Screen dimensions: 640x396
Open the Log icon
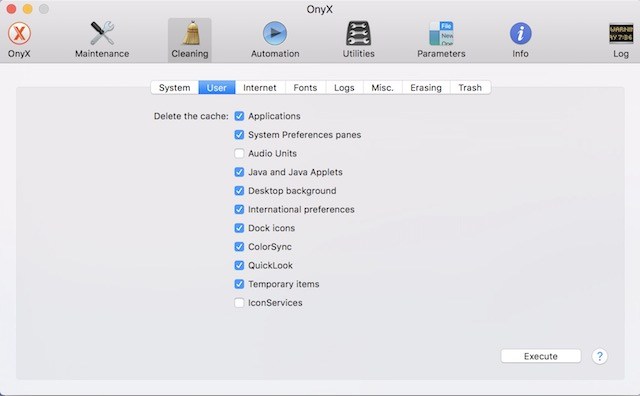point(621,33)
